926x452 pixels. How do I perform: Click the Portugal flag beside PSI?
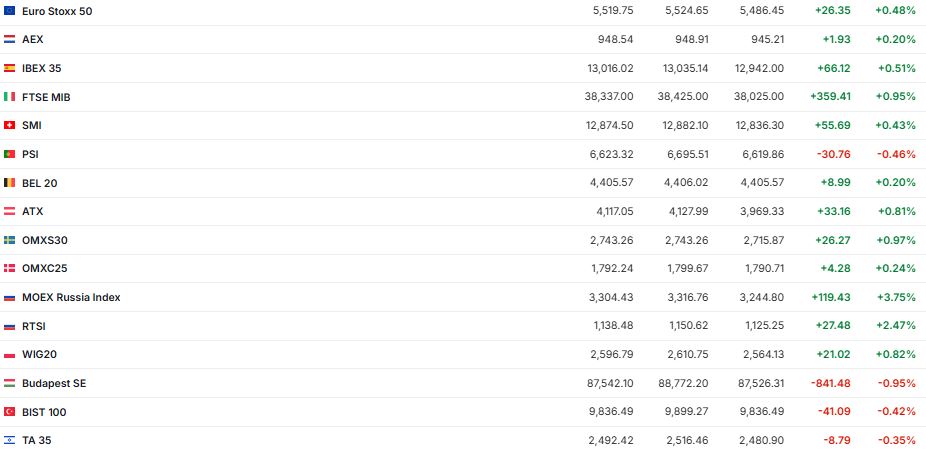click(9, 154)
